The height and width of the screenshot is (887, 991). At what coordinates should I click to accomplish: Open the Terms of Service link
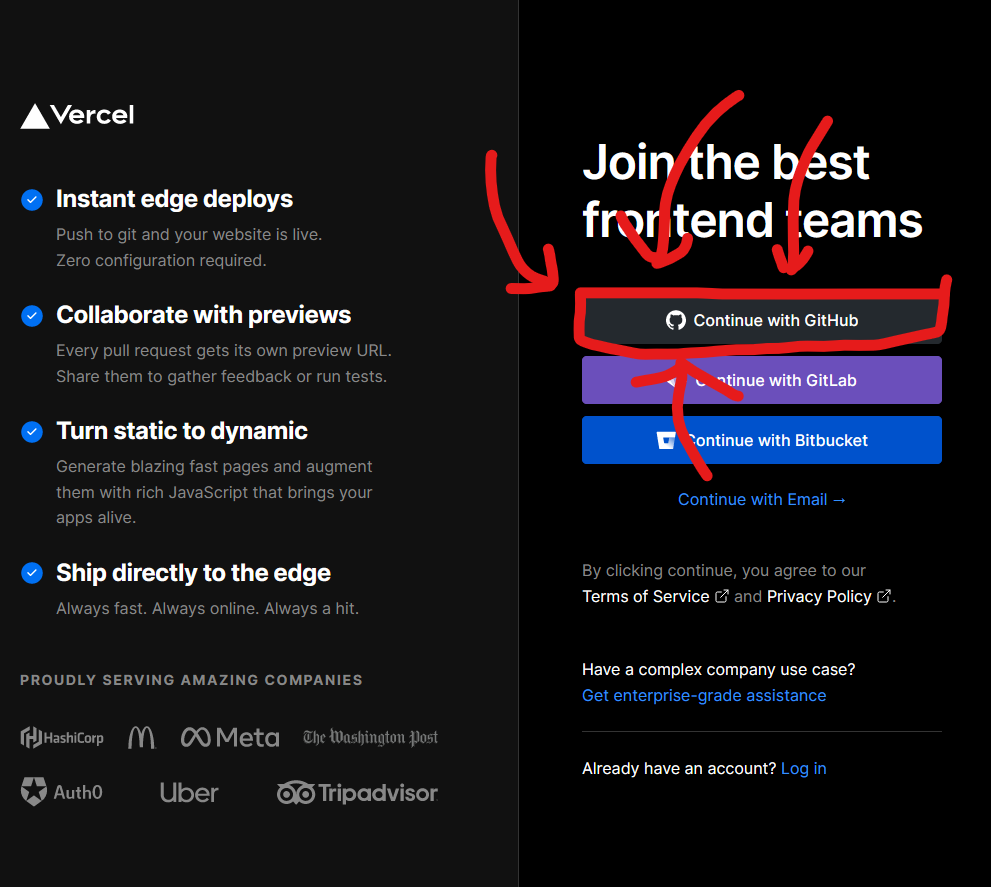646,596
